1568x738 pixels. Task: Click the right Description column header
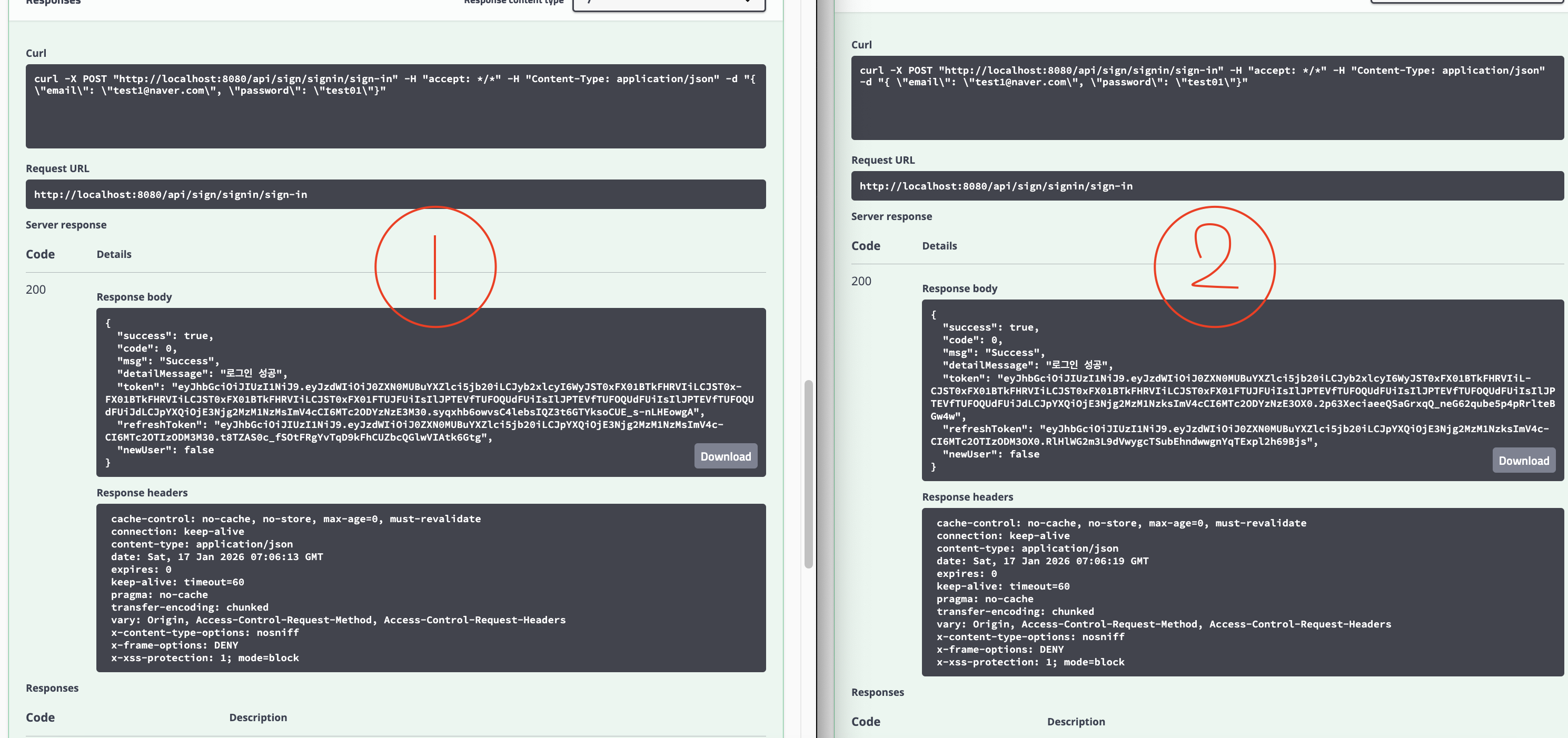(1075, 722)
